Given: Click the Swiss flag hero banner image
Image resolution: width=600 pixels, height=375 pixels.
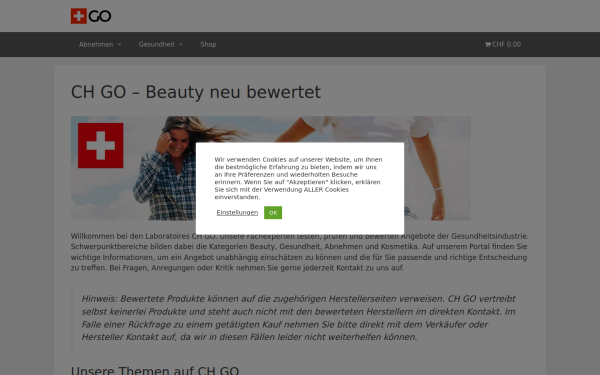Looking at the screenshot, I should point(271,168).
